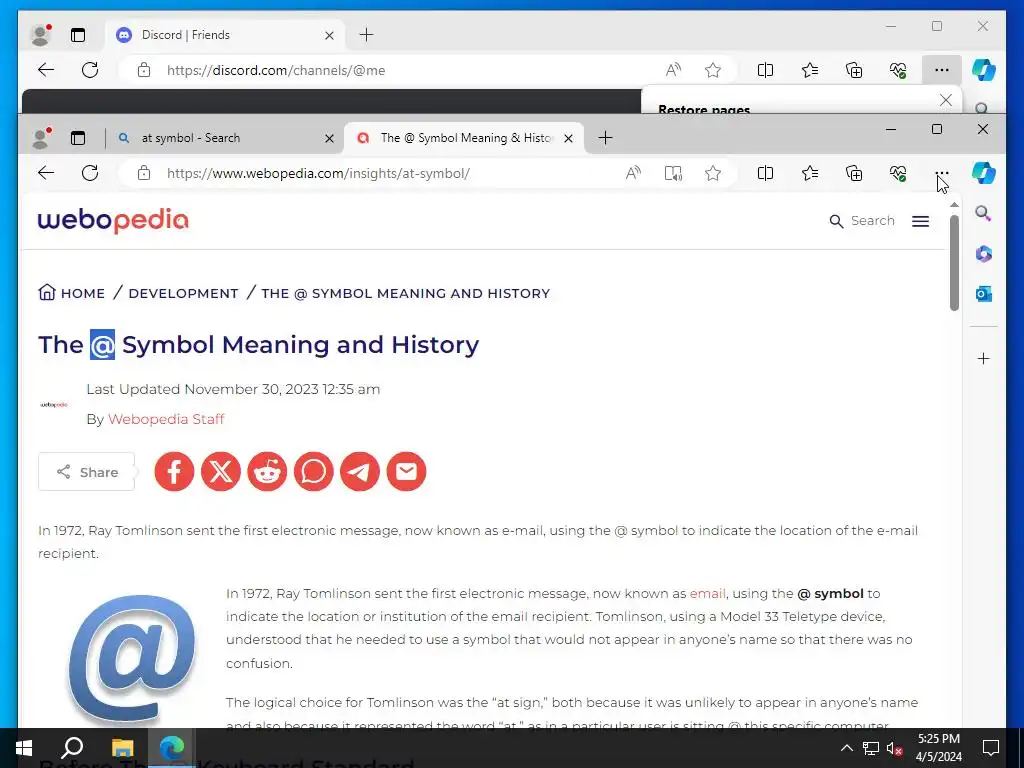Click the Share button

pyautogui.click(x=86, y=472)
